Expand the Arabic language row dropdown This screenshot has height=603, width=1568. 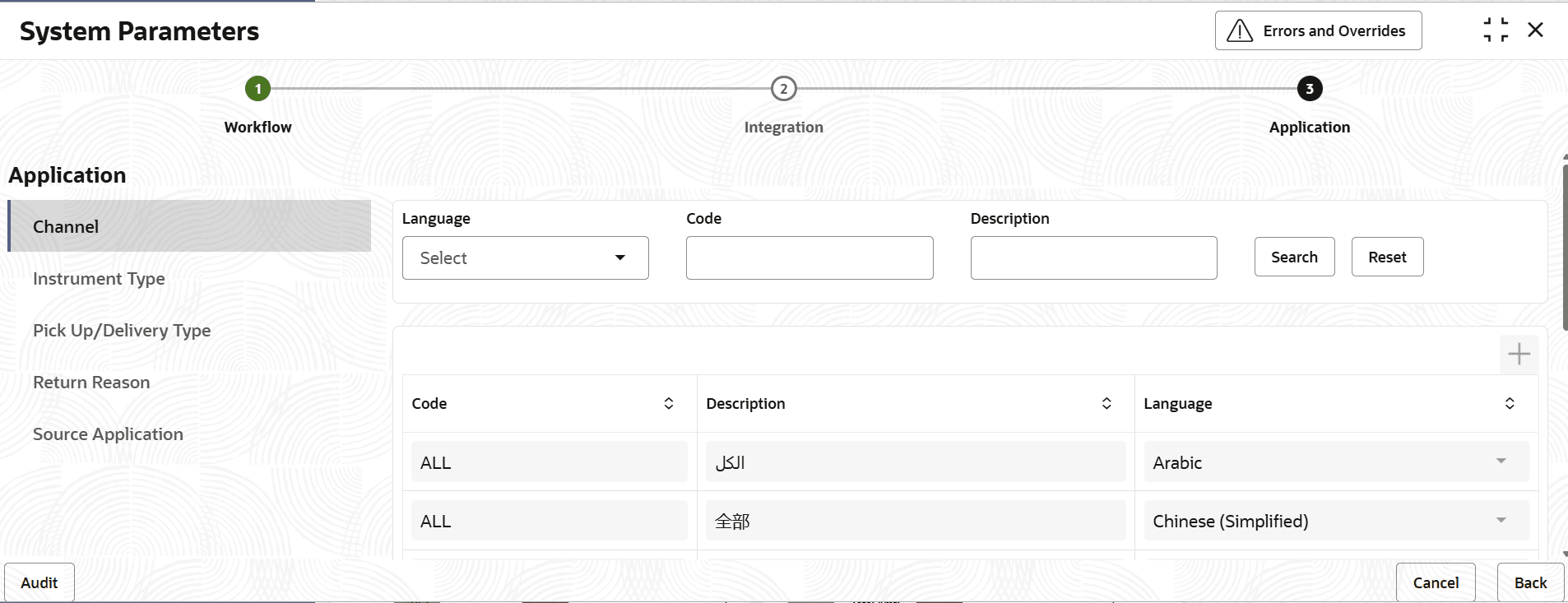[x=1501, y=462]
